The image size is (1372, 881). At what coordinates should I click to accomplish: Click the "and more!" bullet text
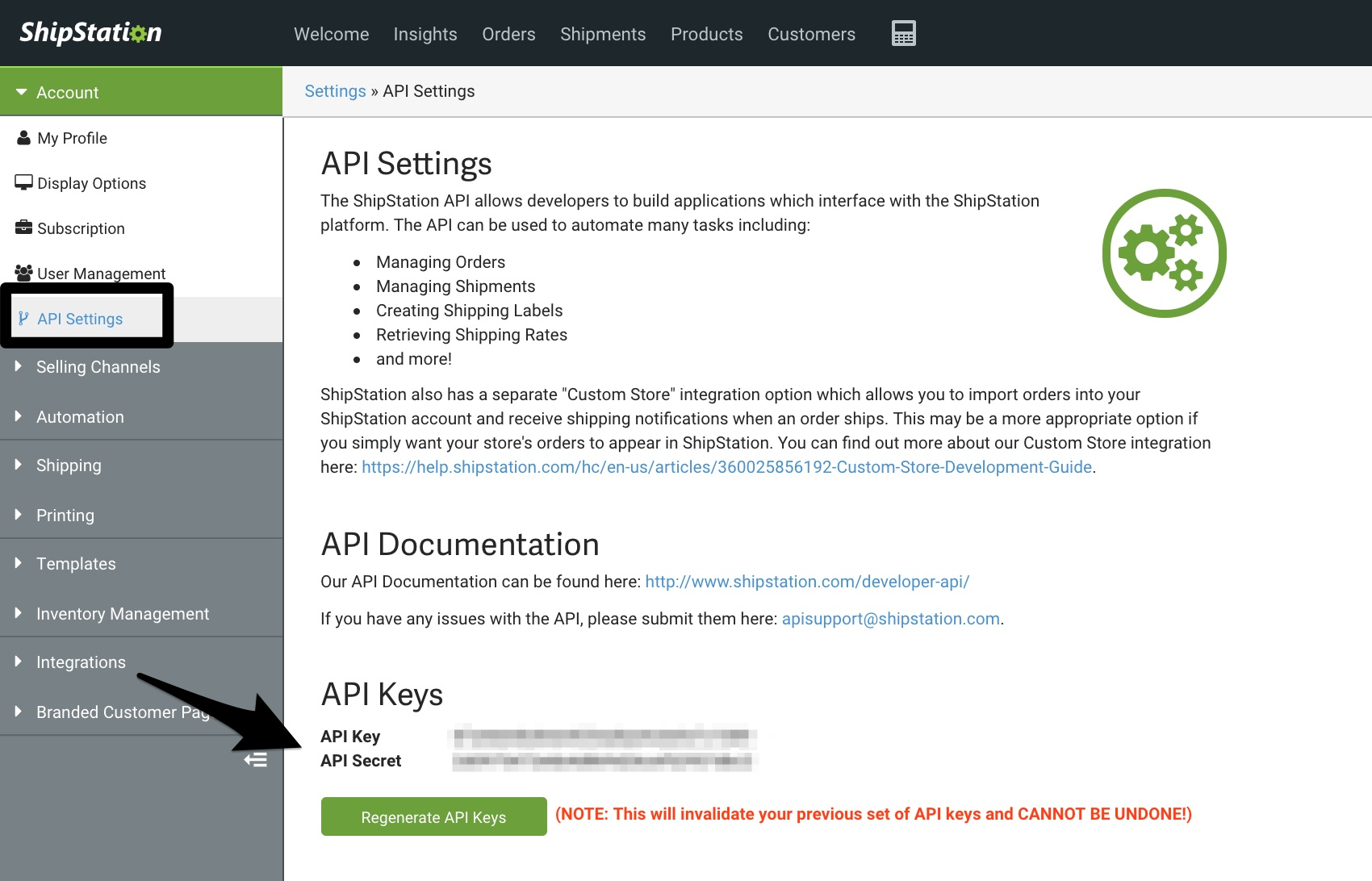[414, 359]
